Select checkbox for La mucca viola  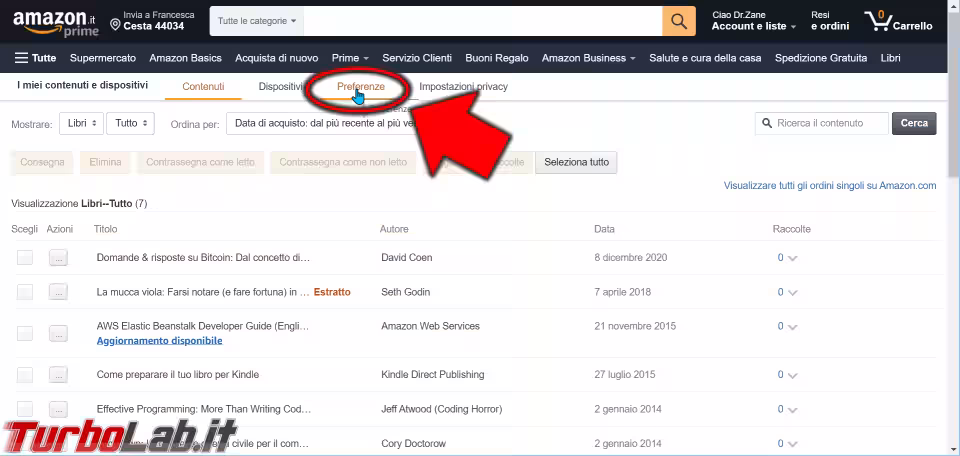point(25,292)
